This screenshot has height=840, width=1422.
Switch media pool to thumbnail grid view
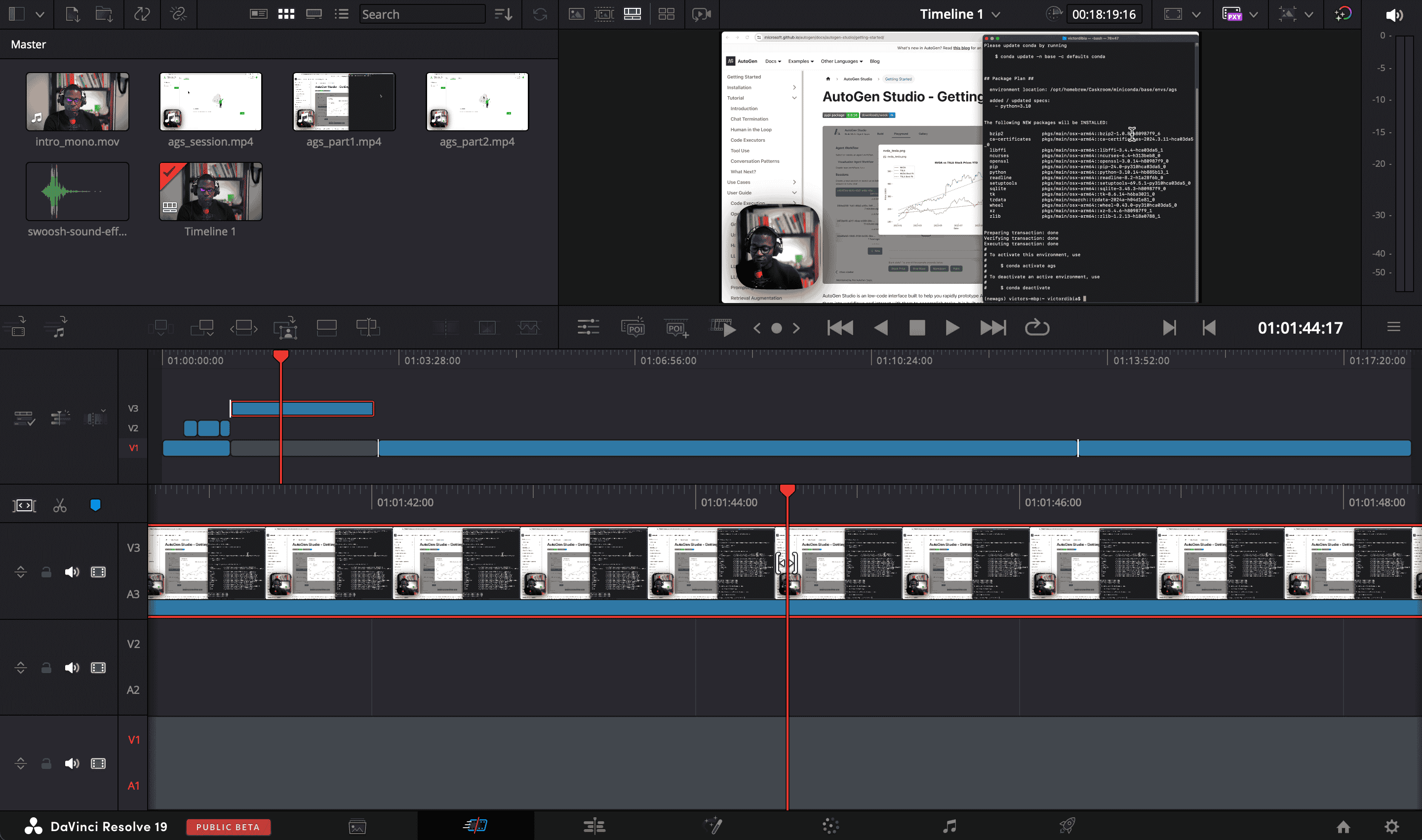(x=286, y=14)
